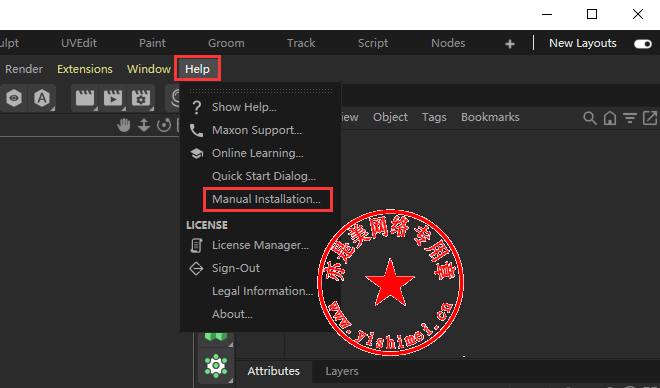
Task: Switch to the Layers tab
Action: [342, 371]
